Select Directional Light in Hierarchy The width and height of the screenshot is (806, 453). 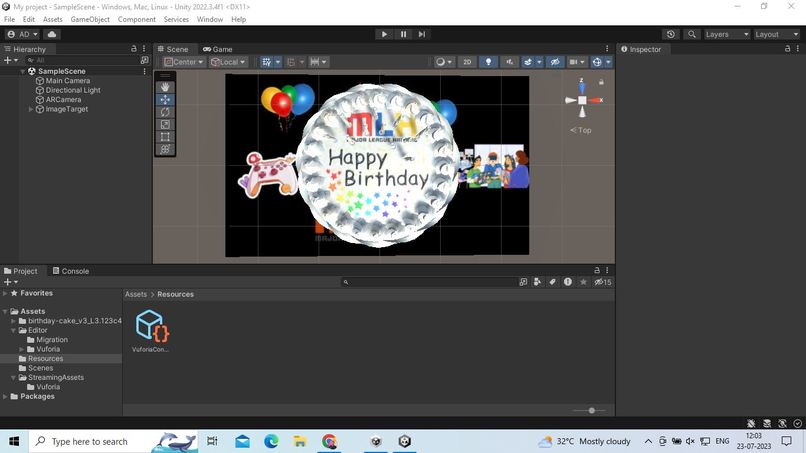(x=72, y=90)
